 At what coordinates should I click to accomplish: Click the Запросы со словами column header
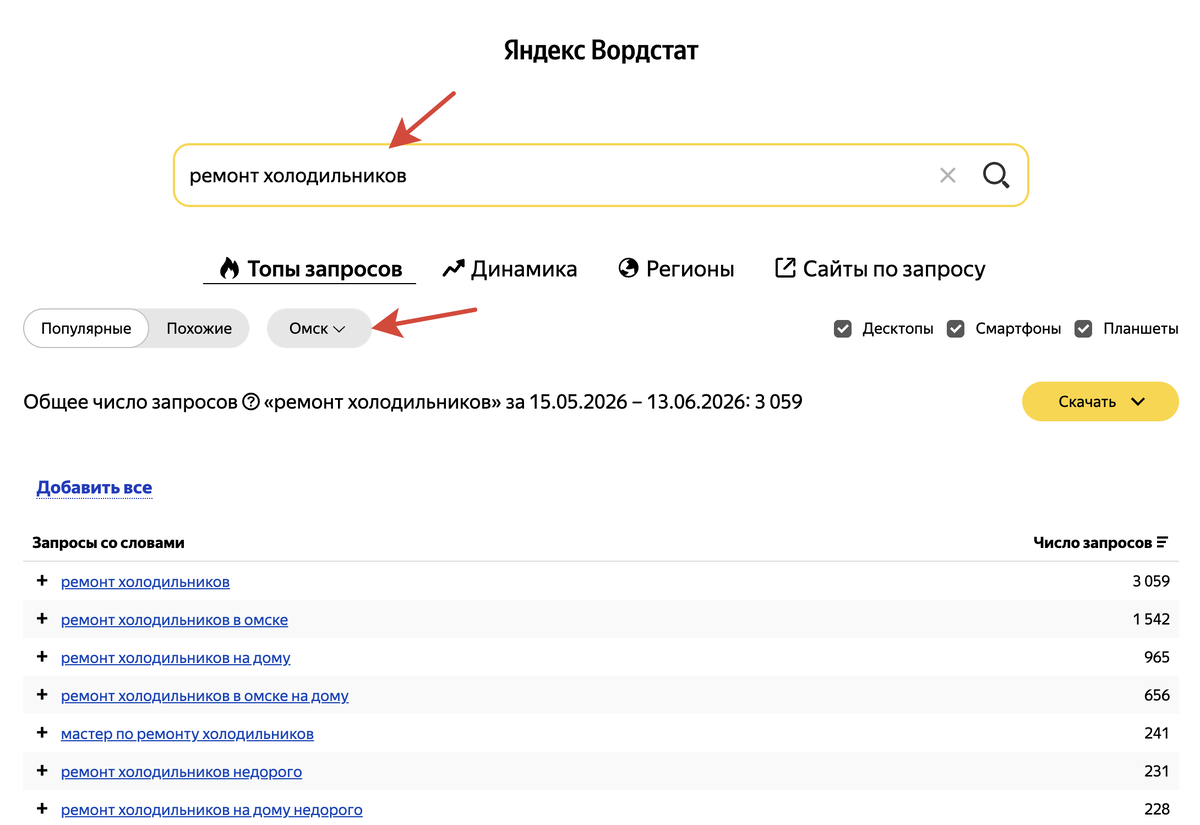click(x=108, y=543)
